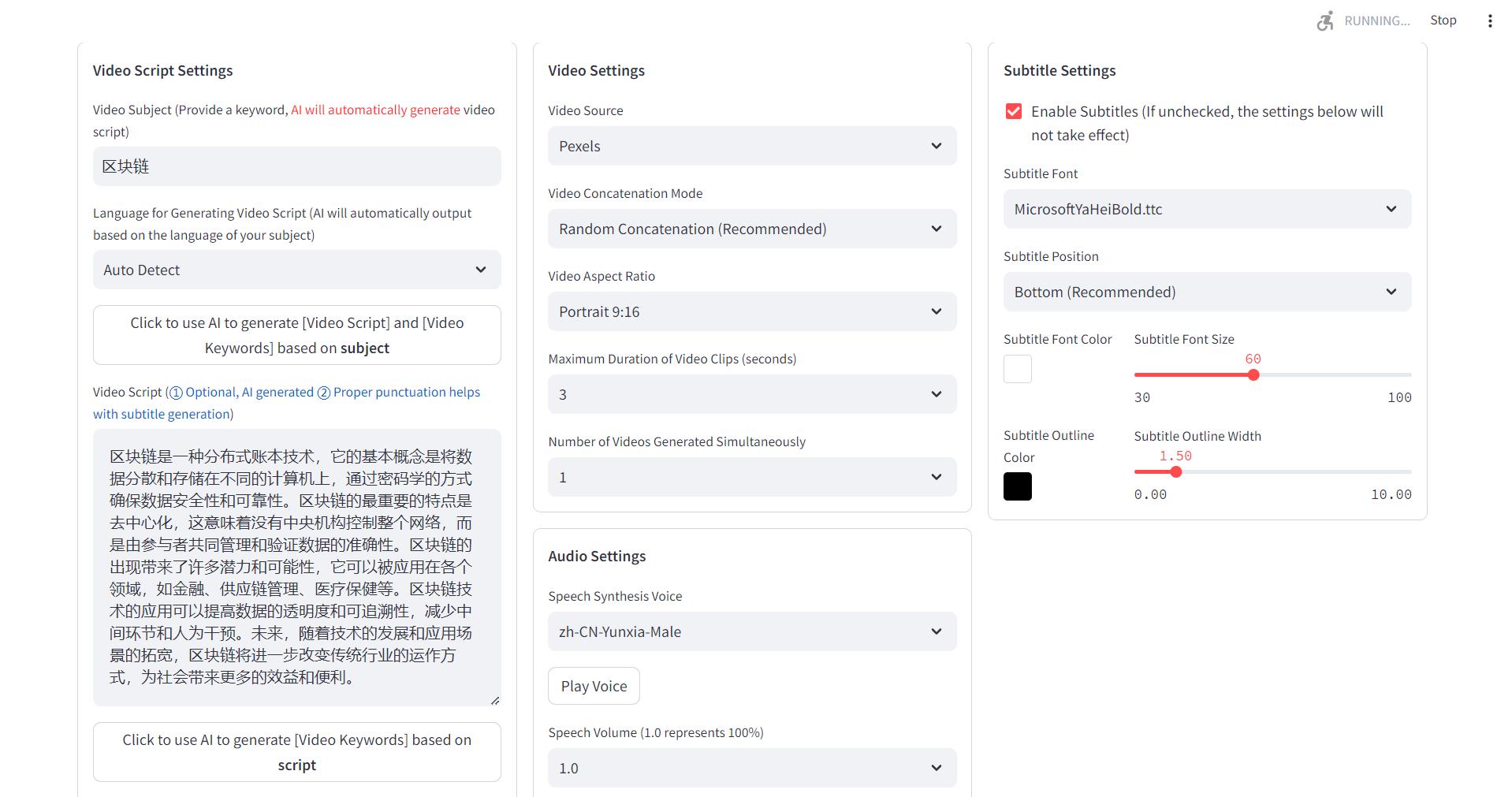
Task: Click the Video Settings heading
Action: pyautogui.click(x=596, y=70)
